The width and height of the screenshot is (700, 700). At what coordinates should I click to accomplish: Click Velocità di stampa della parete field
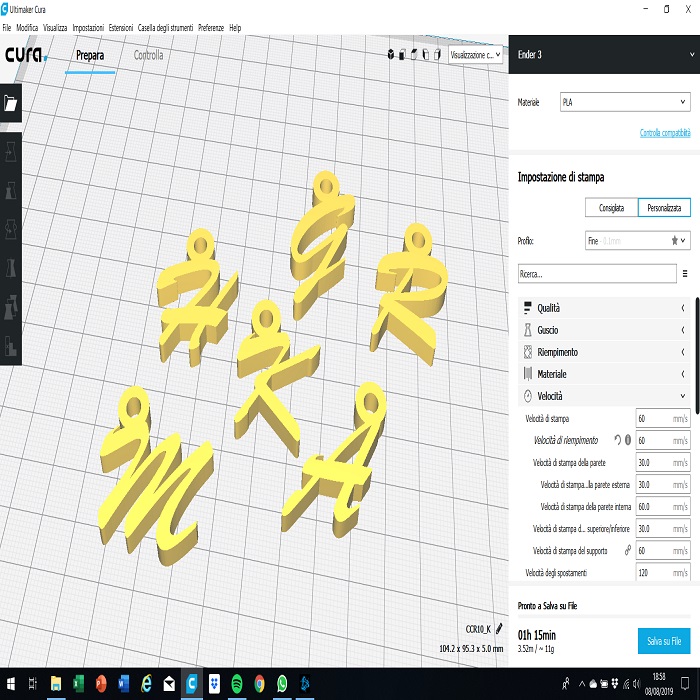click(x=662, y=462)
